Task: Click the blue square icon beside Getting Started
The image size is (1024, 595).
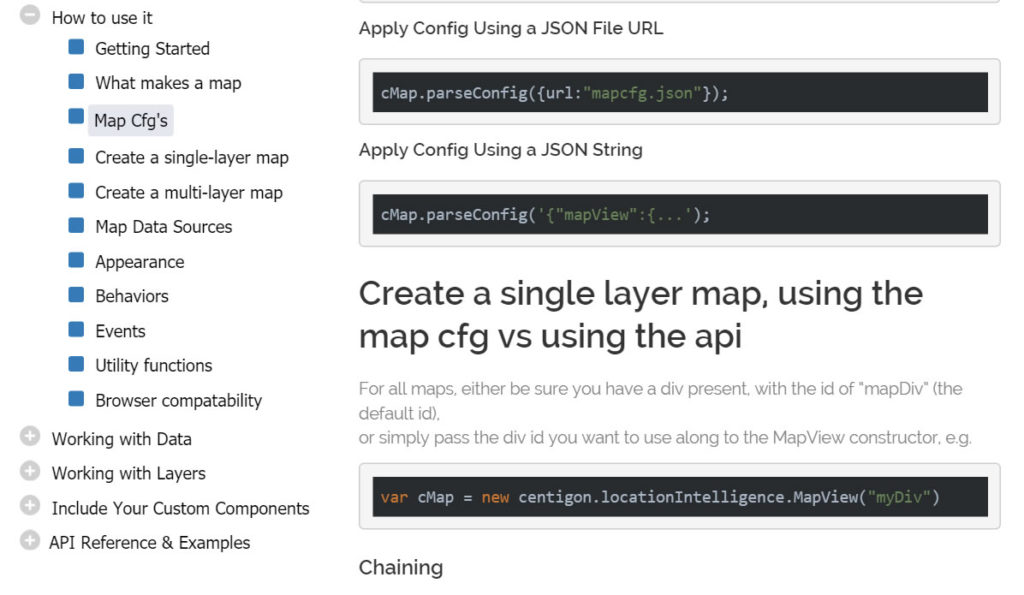Action: [77, 47]
